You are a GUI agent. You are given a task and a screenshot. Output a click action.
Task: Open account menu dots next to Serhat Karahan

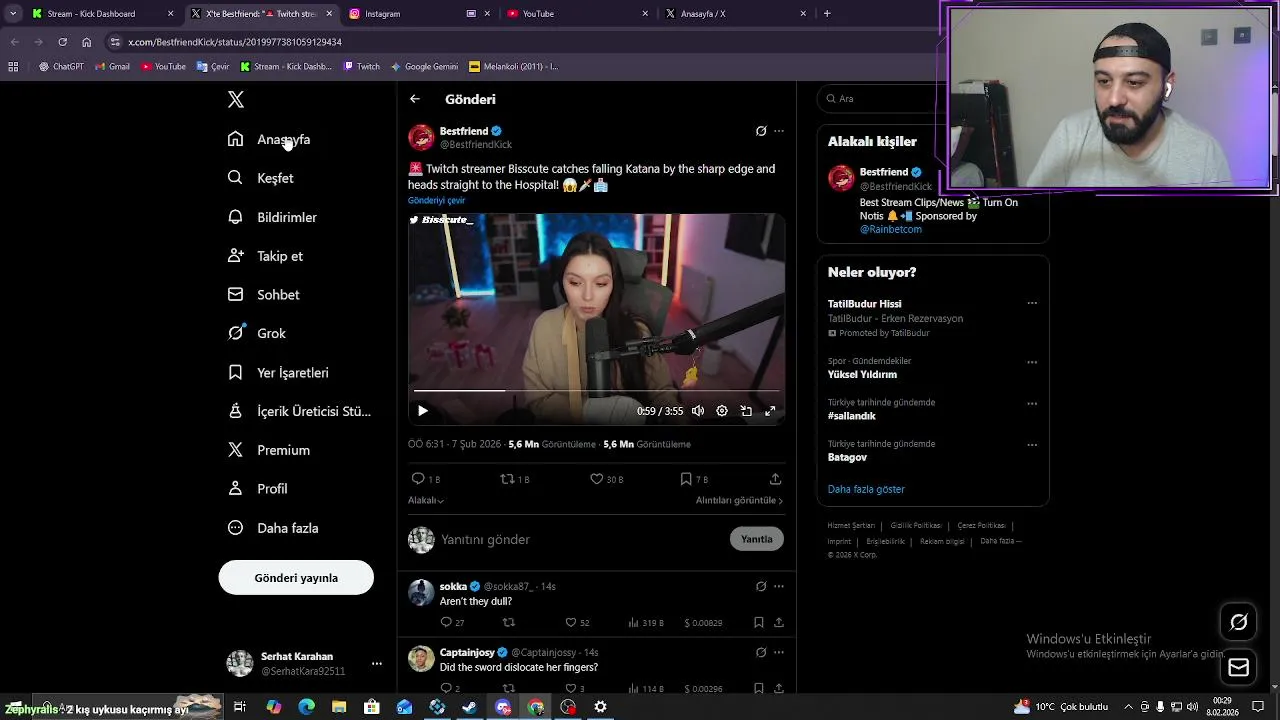click(x=377, y=664)
